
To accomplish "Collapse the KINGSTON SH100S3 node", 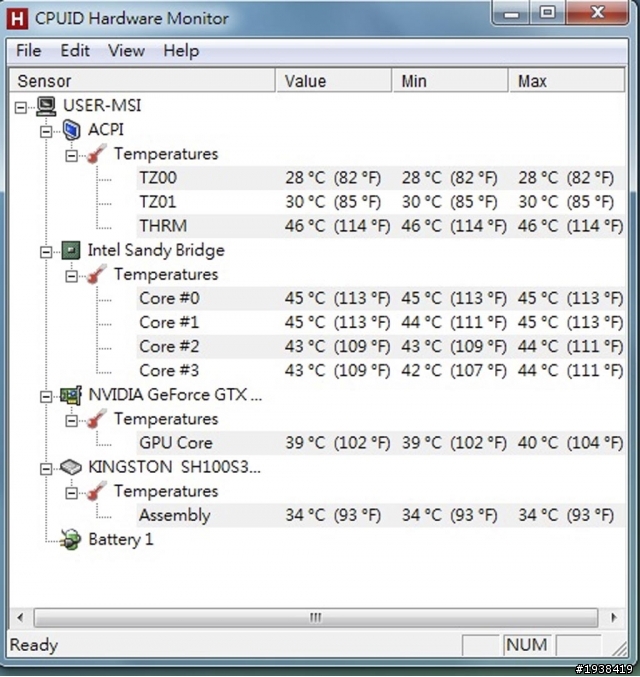I will pos(46,468).
